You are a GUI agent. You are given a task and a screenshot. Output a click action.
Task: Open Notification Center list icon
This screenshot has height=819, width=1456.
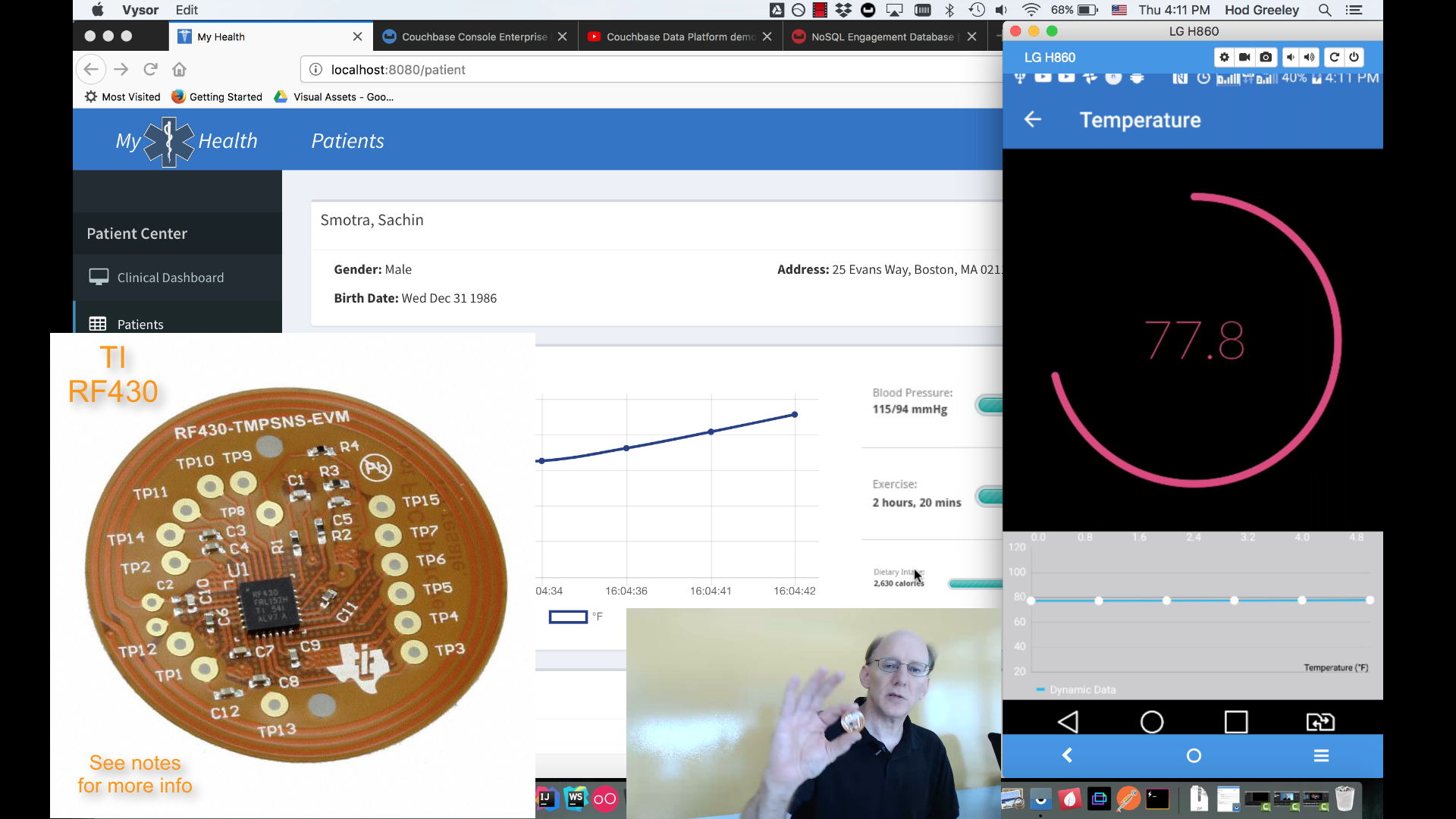point(1354,10)
